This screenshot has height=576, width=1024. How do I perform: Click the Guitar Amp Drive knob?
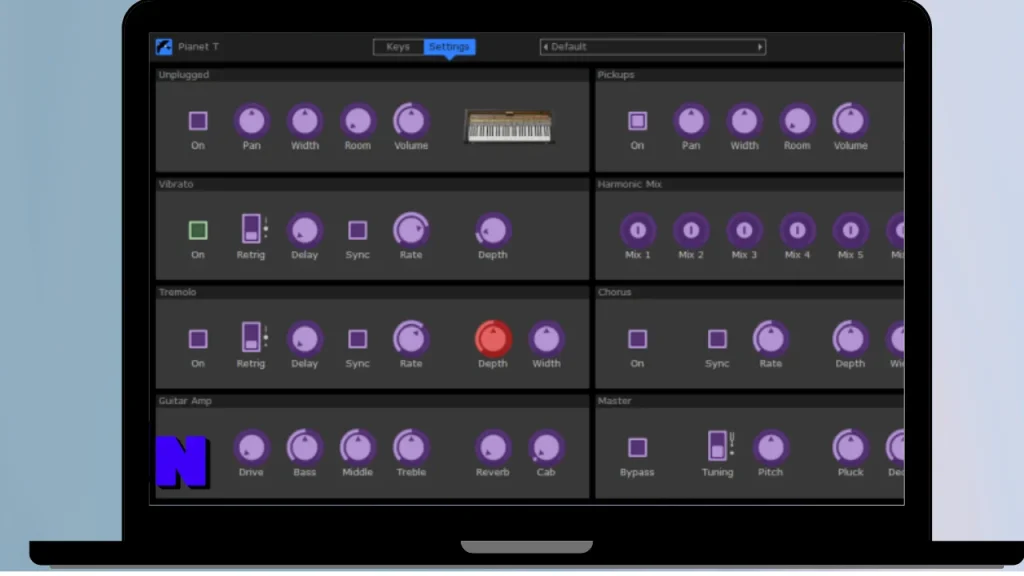(x=251, y=448)
